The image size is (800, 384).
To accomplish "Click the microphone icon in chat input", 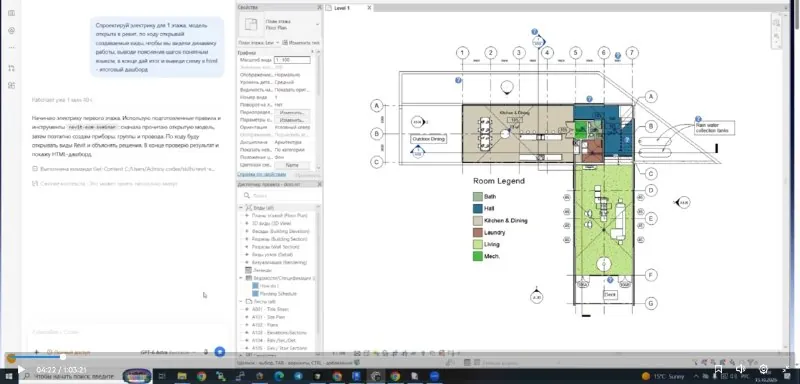I will coord(206,351).
